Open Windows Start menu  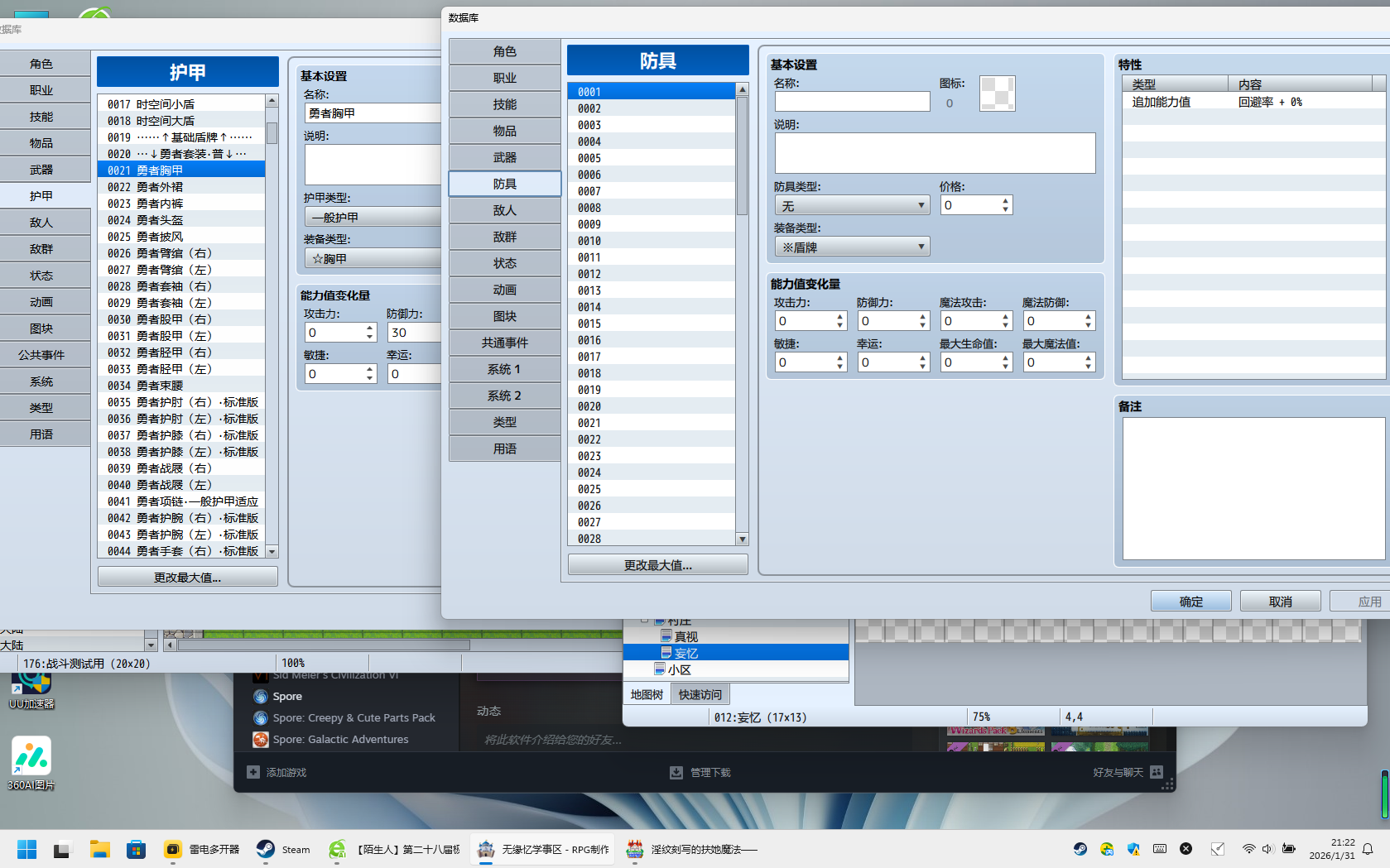[x=27, y=849]
